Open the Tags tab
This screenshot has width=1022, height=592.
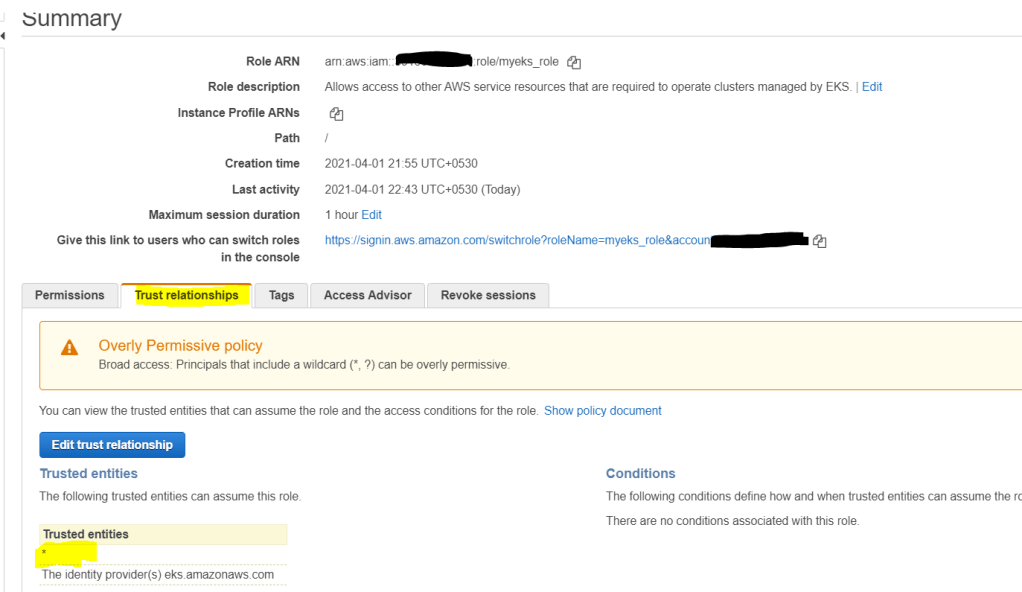281,295
